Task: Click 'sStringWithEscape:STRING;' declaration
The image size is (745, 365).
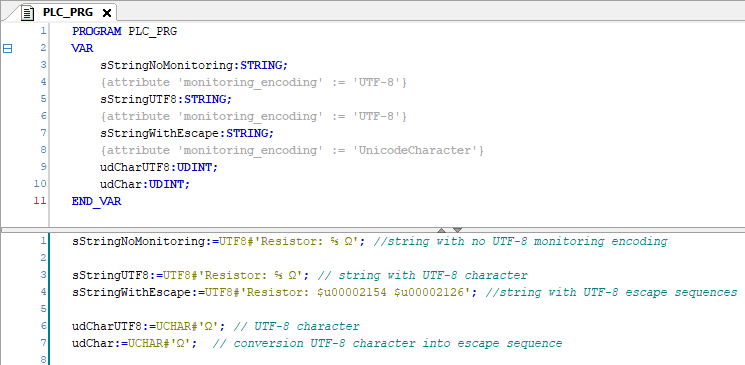Action: point(187,134)
